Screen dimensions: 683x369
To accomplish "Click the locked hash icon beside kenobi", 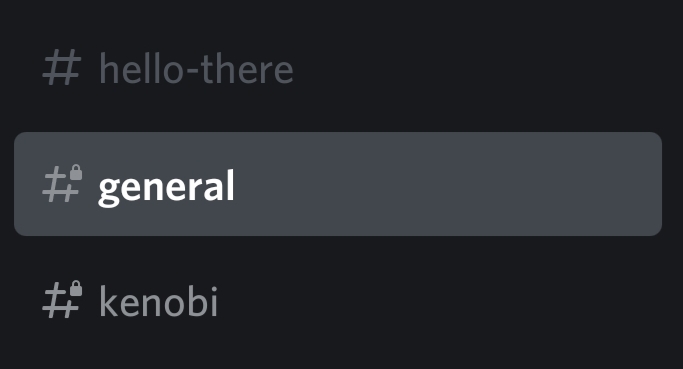I will tap(62, 300).
